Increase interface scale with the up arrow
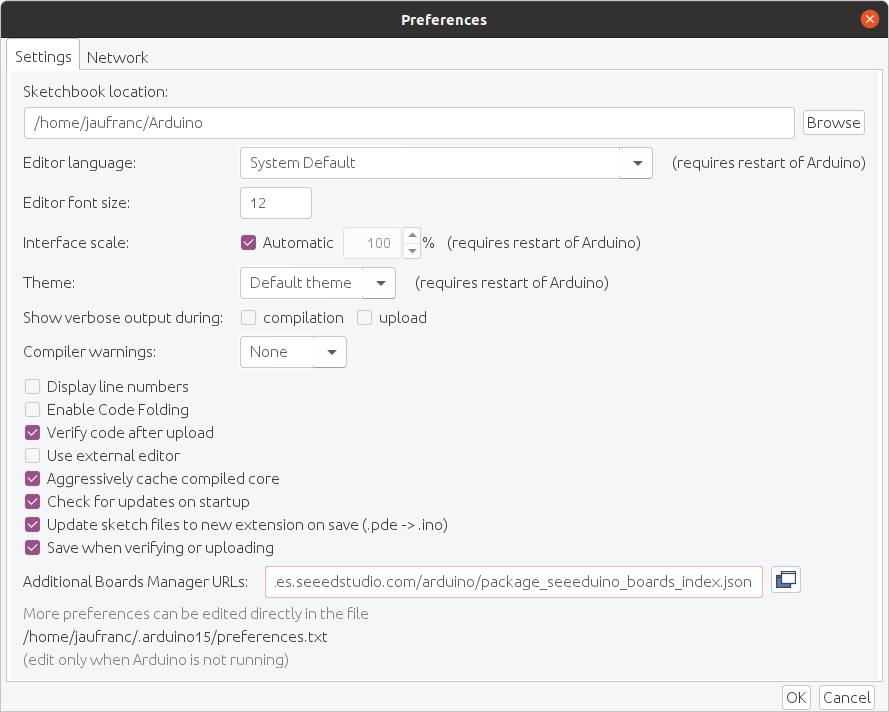This screenshot has height=712, width=889. 412,235
